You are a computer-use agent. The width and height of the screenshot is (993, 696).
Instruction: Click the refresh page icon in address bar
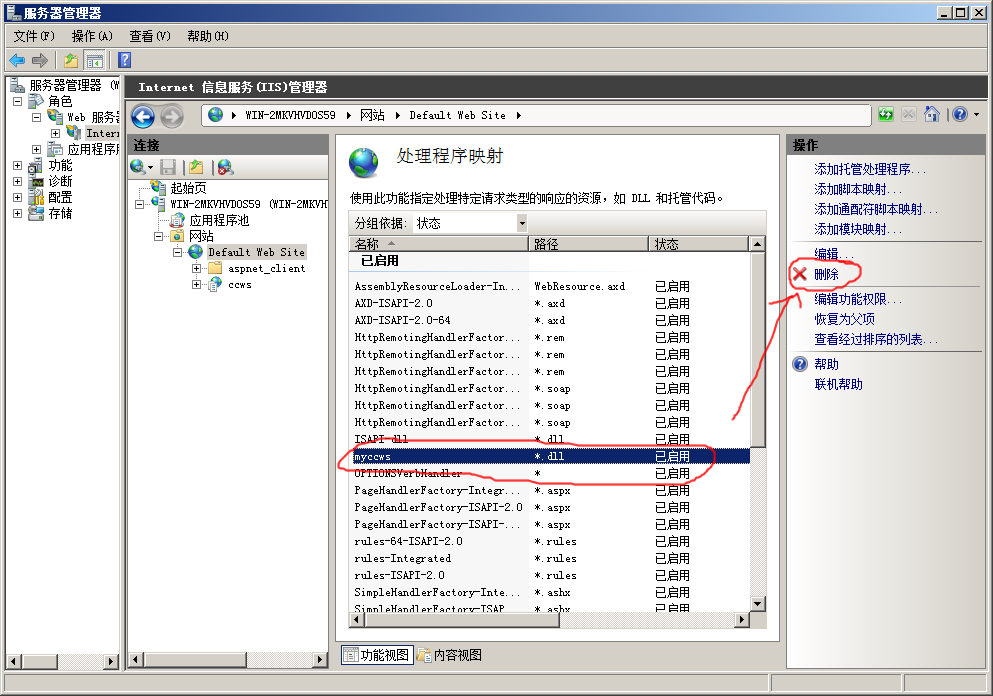886,115
